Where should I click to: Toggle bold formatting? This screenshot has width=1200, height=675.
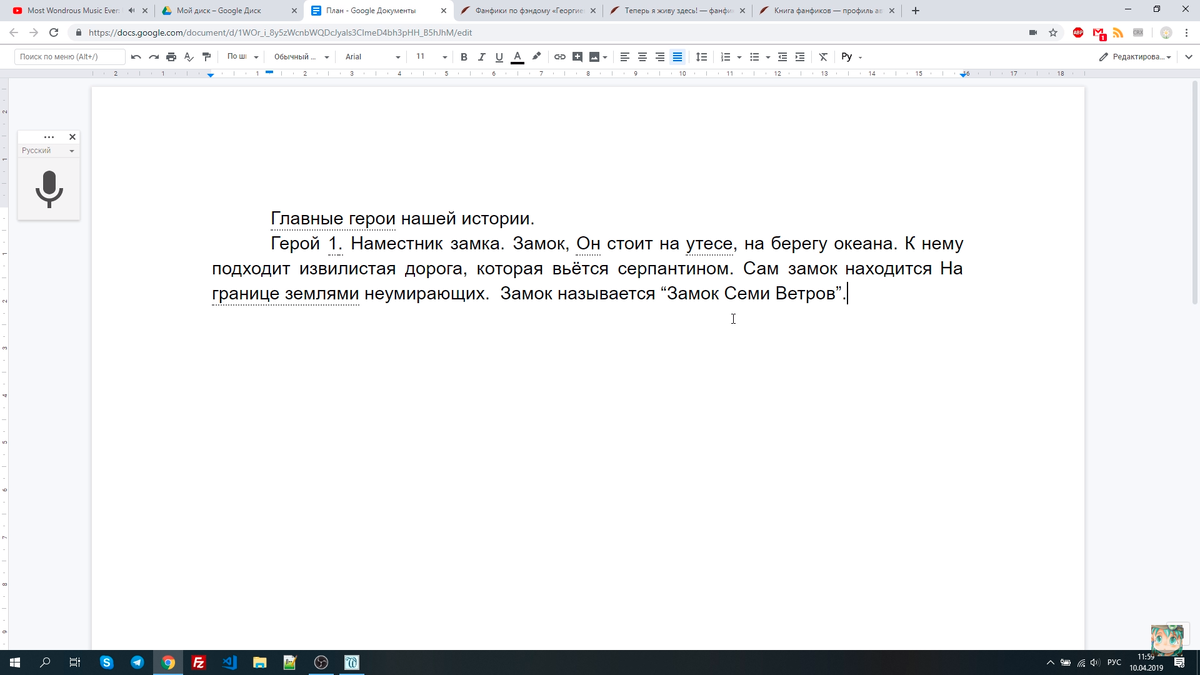point(463,57)
